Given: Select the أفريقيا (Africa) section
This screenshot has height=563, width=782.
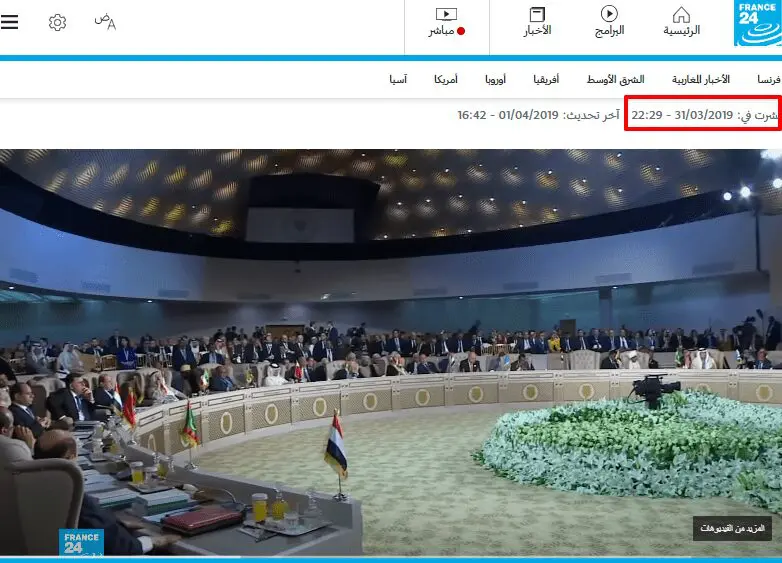Looking at the screenshot, I should (x=546, y=79).
